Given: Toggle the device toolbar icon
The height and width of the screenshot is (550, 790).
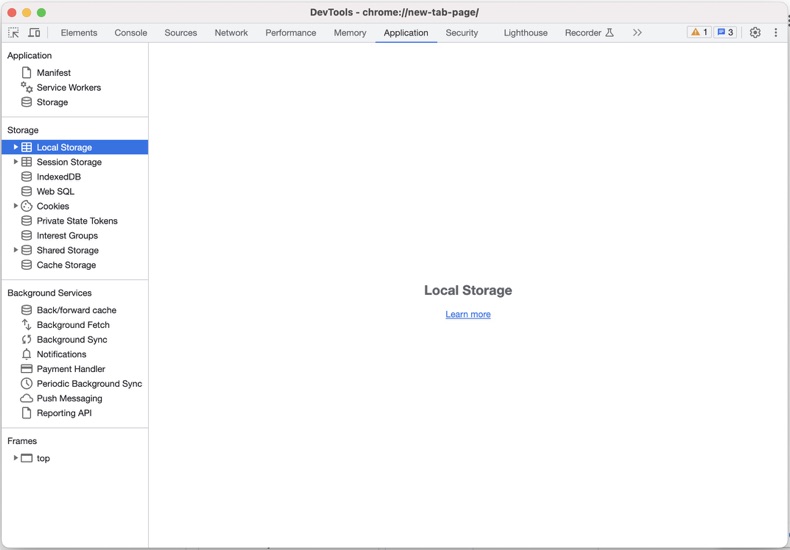Looking at the screenshot, I should [x=34, y=33].
